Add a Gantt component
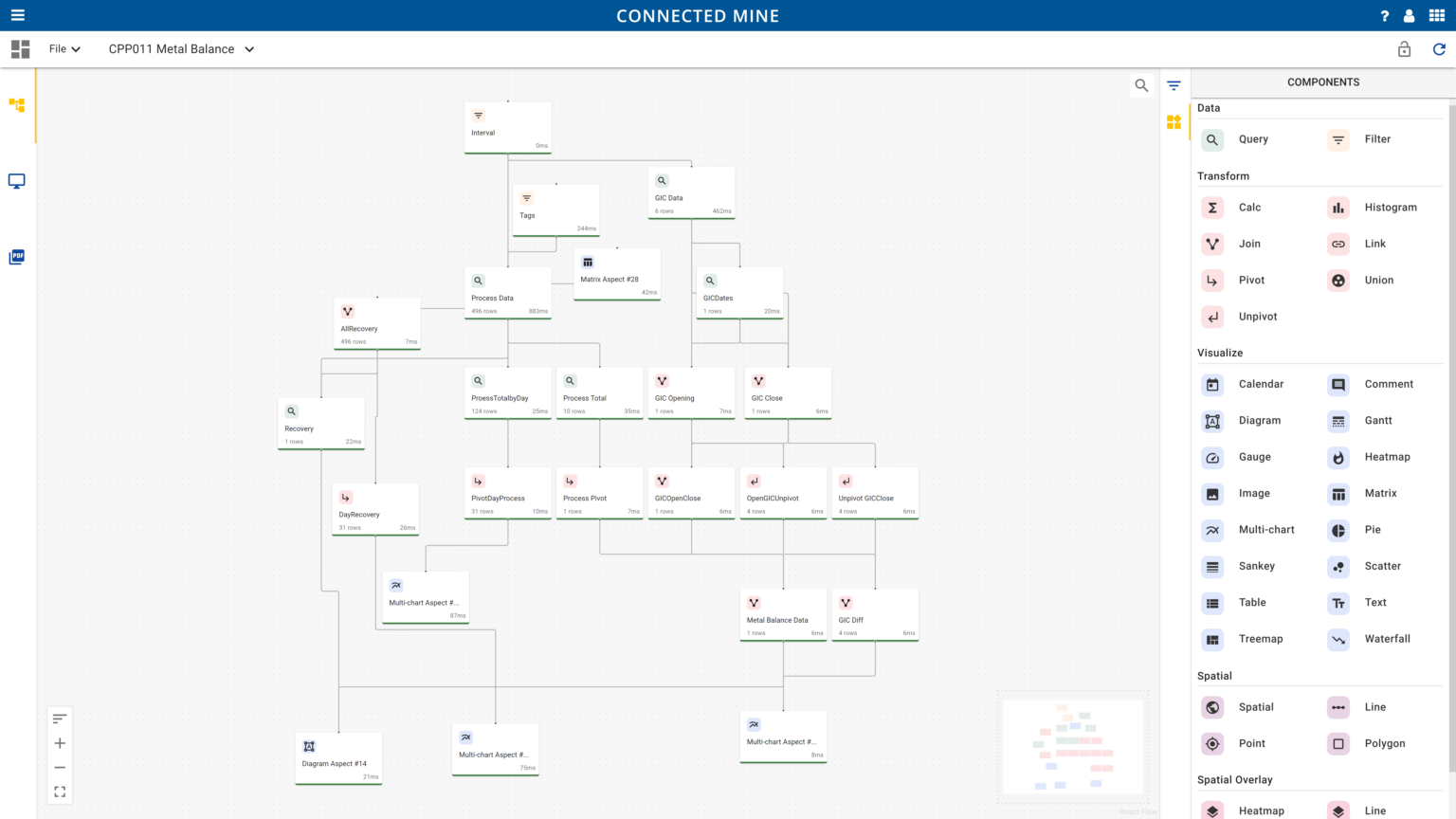Screen dimensions: 1456x819 (x=1378, y=421)
